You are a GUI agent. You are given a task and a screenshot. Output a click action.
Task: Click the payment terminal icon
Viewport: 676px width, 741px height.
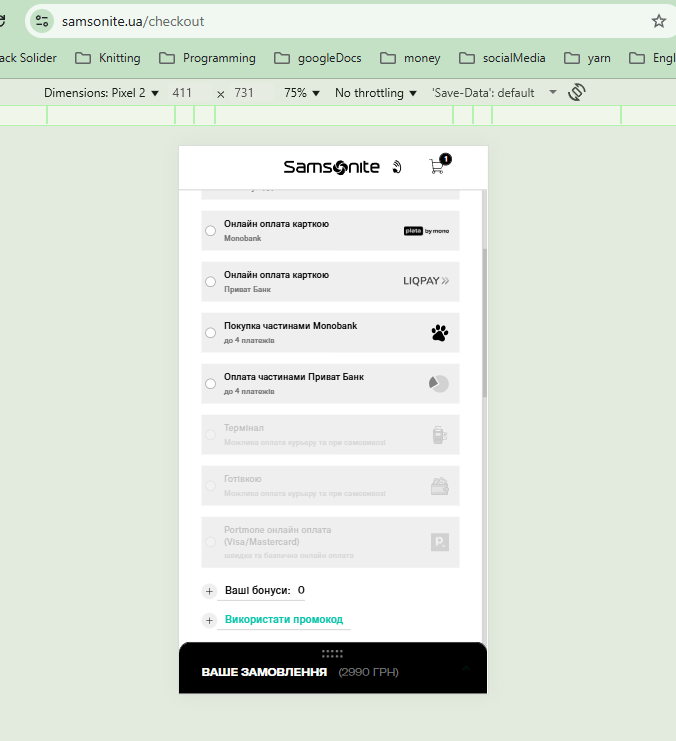coord(440,435)
